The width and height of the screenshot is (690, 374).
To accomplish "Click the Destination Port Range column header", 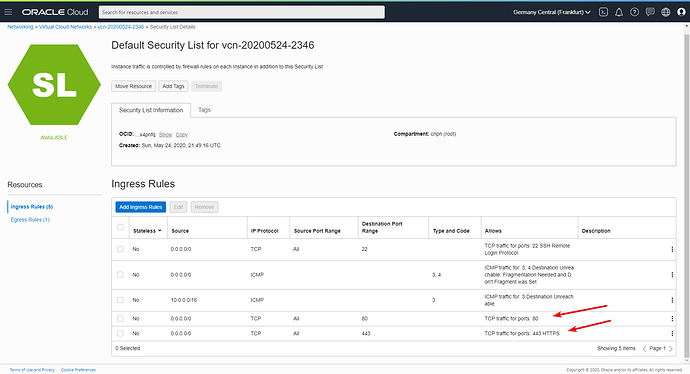I will [382, 227].
